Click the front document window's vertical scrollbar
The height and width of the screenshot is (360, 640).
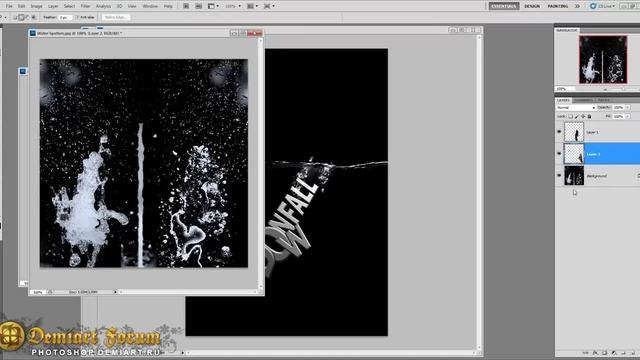pyautogui.click(x=260, y=163)
